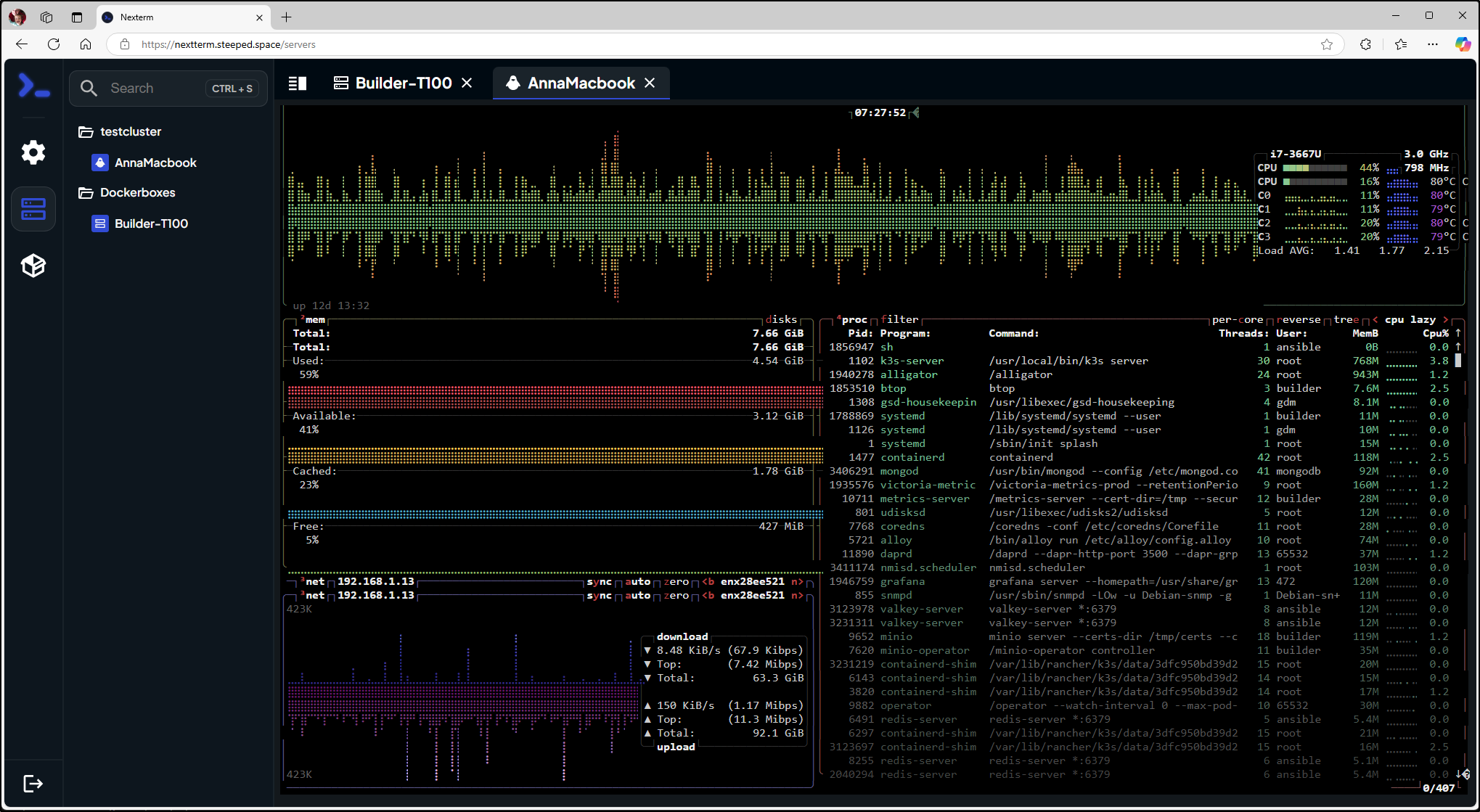This screenshot has height=812, width=1480.
Task: Switch to the AnnaMacbook tab
Action: 581,83
